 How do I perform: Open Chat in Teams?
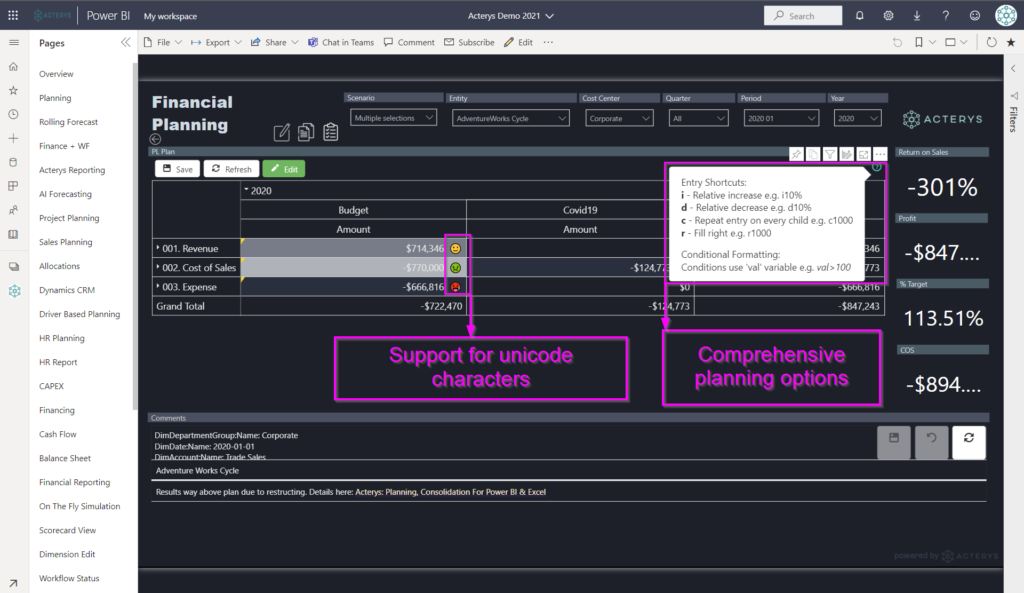tap(339, 42)
